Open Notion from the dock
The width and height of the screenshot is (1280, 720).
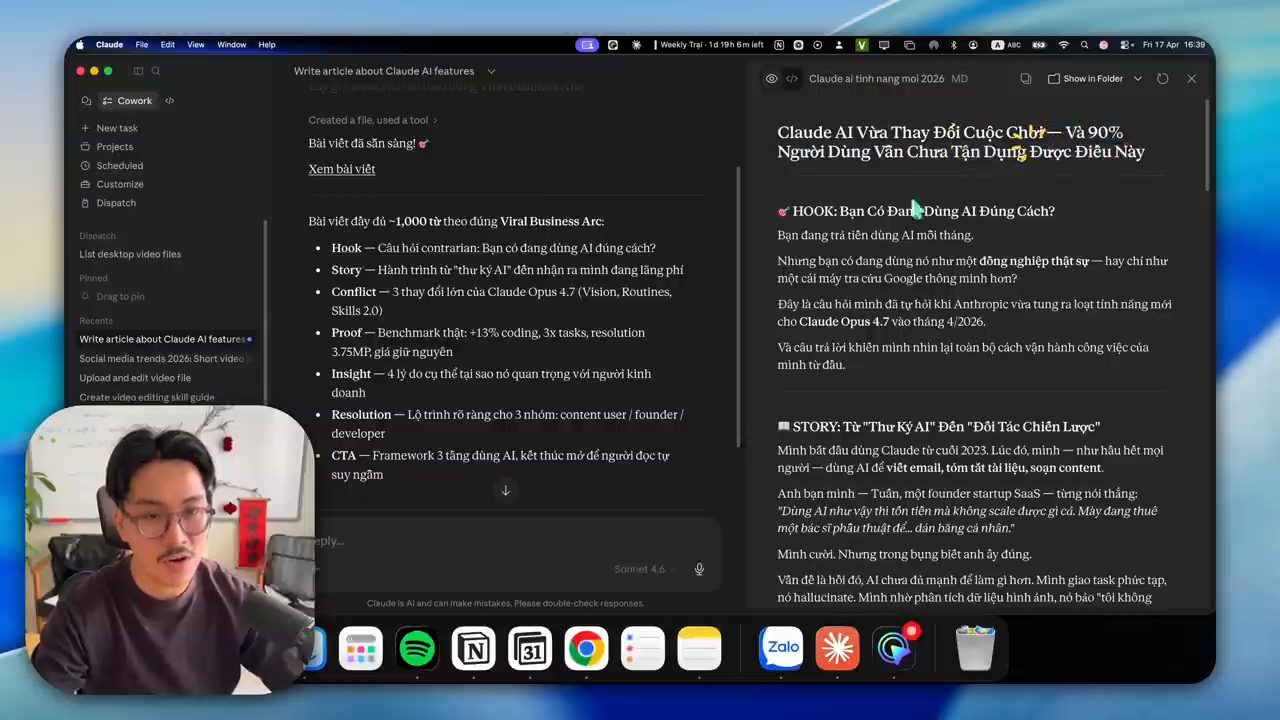coord(474,649)
